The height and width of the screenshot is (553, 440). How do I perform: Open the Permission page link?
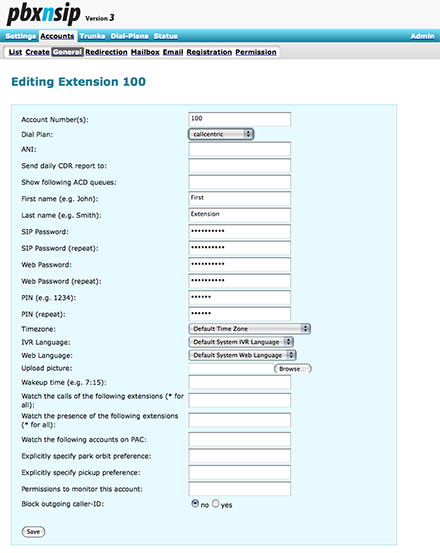[x=256, y=52]
